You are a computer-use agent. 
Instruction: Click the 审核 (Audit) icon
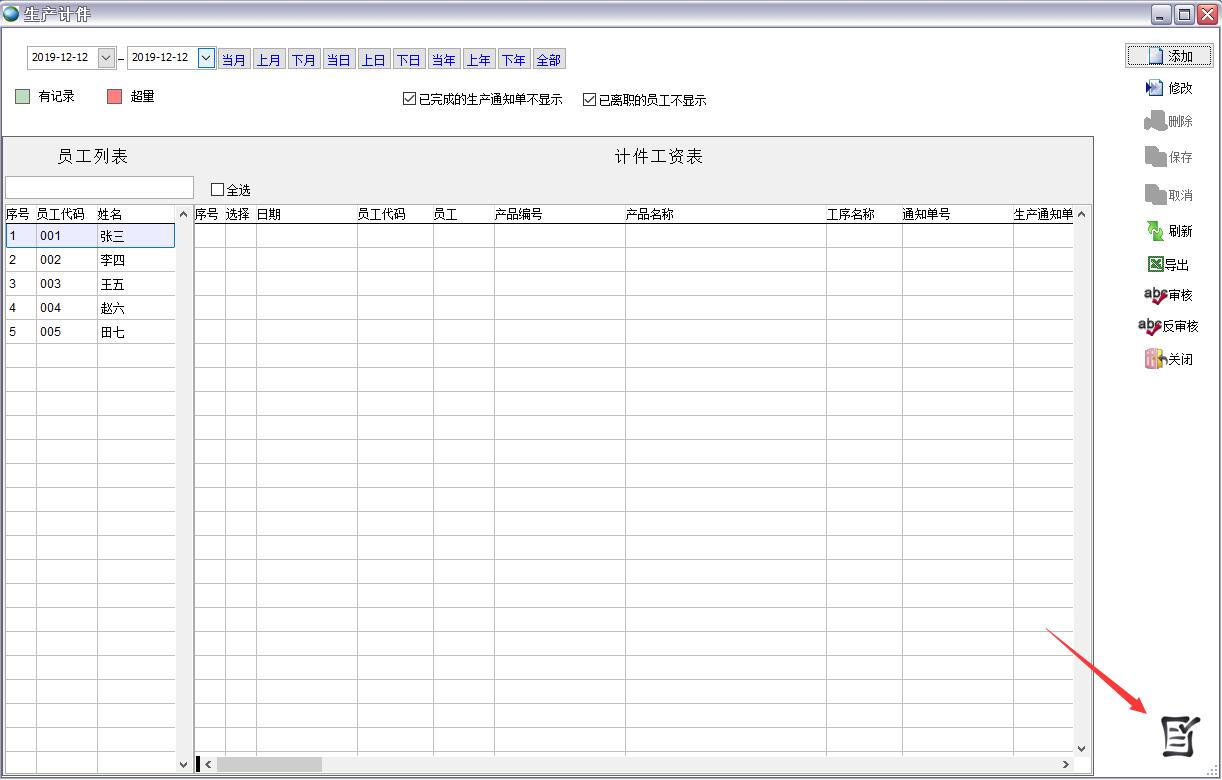(x=1155, y=295)
